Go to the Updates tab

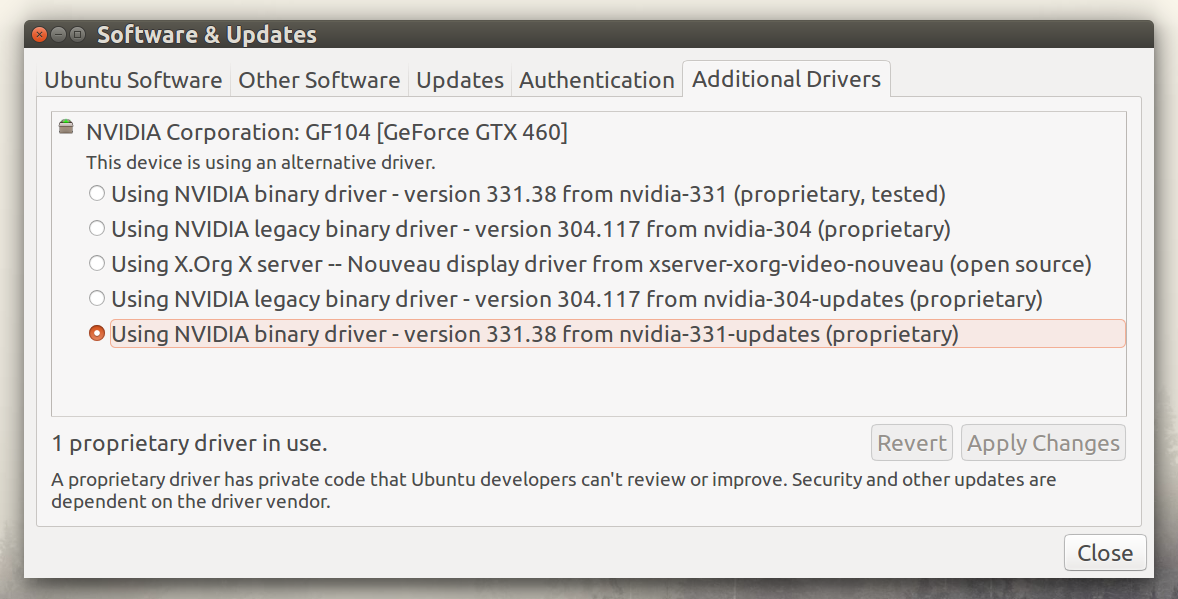tap(460, 80)
